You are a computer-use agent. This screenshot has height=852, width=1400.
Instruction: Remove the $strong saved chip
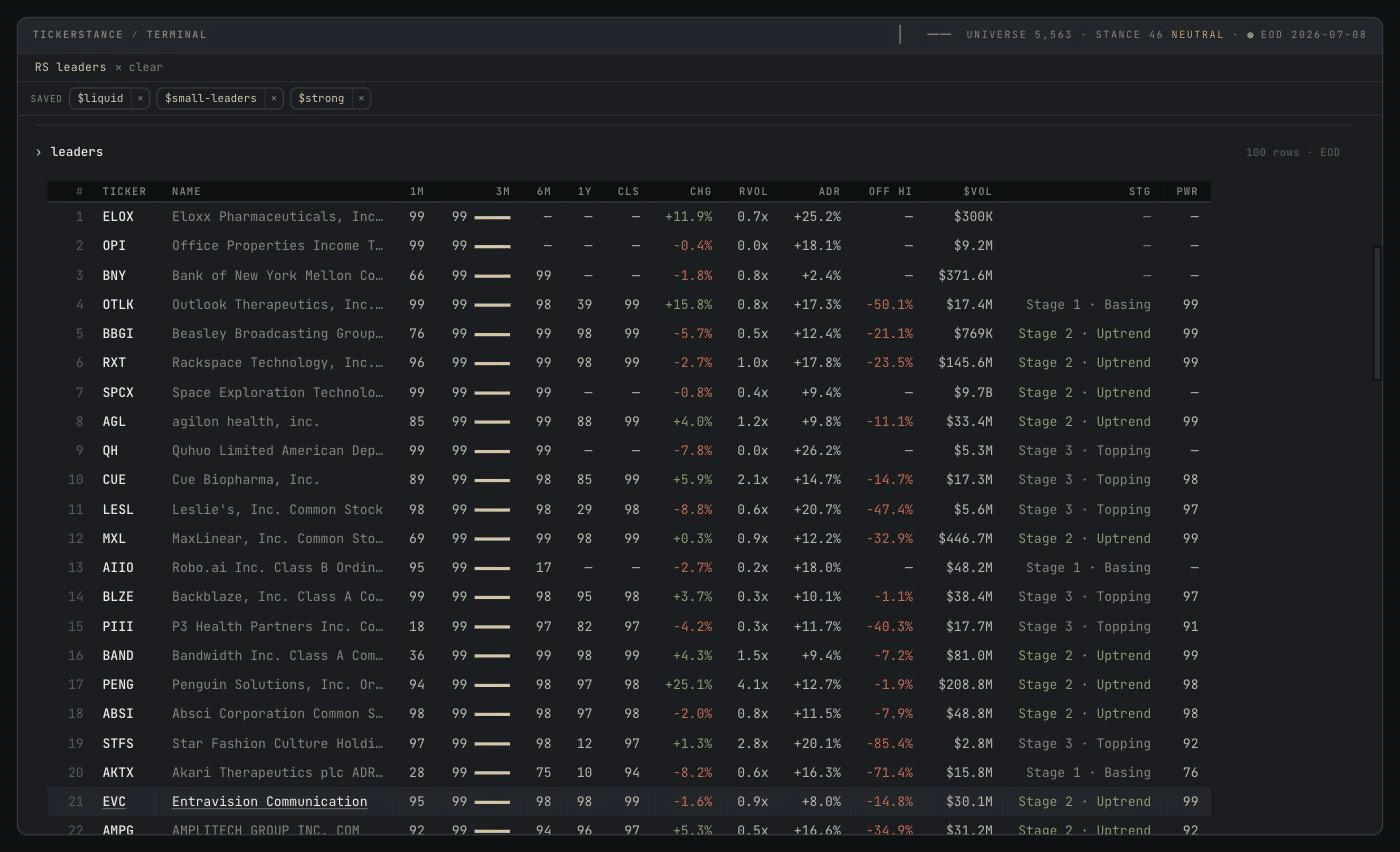click(x=362, y=98)
